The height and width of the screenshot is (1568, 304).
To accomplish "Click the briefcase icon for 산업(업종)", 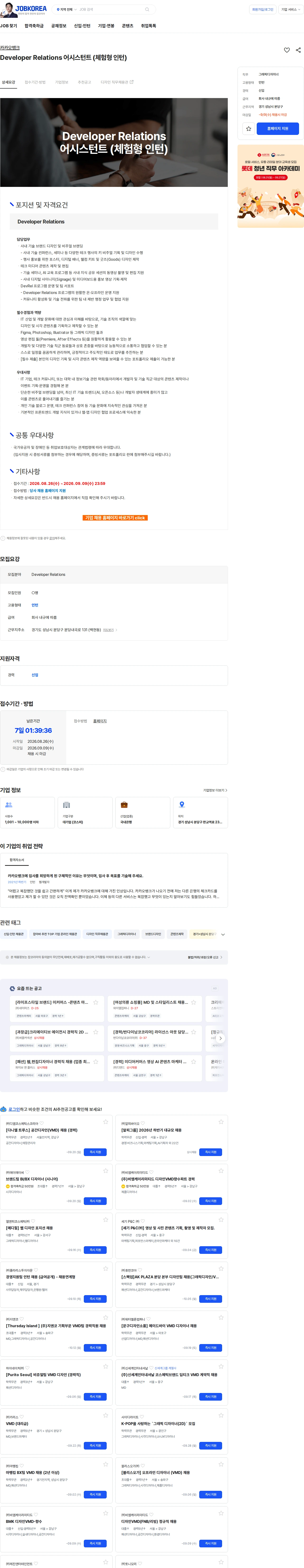I will [x=124, y=805].
